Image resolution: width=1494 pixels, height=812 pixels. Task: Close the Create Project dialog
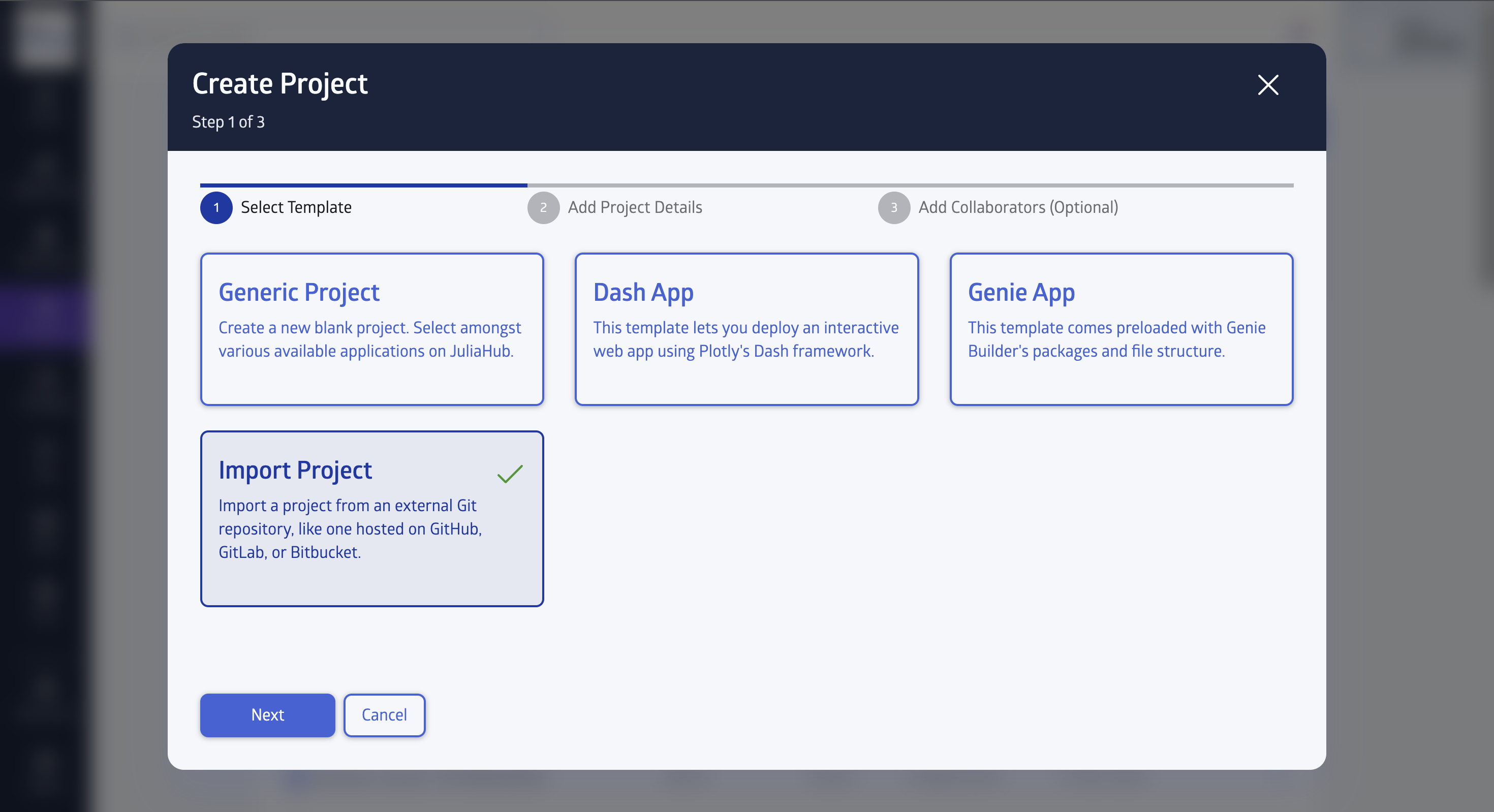click(1268, 85)
